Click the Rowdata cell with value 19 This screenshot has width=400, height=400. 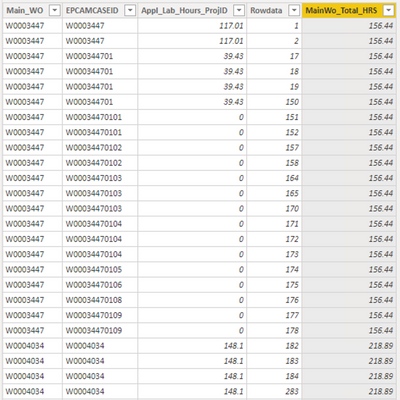(x=274, y=87)
